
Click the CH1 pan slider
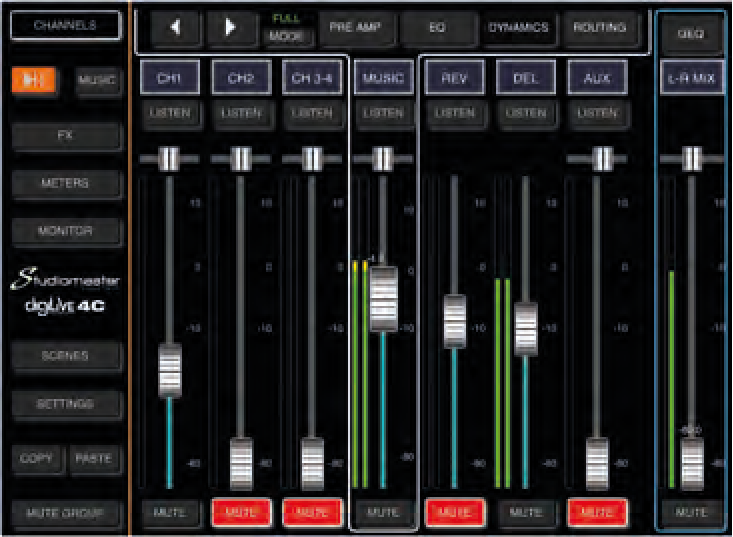coord(169,159)
